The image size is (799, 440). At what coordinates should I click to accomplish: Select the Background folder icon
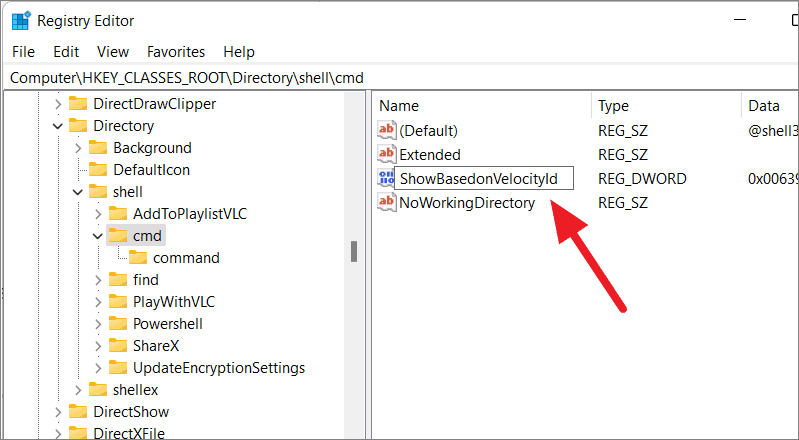click(x=98, y=147)
